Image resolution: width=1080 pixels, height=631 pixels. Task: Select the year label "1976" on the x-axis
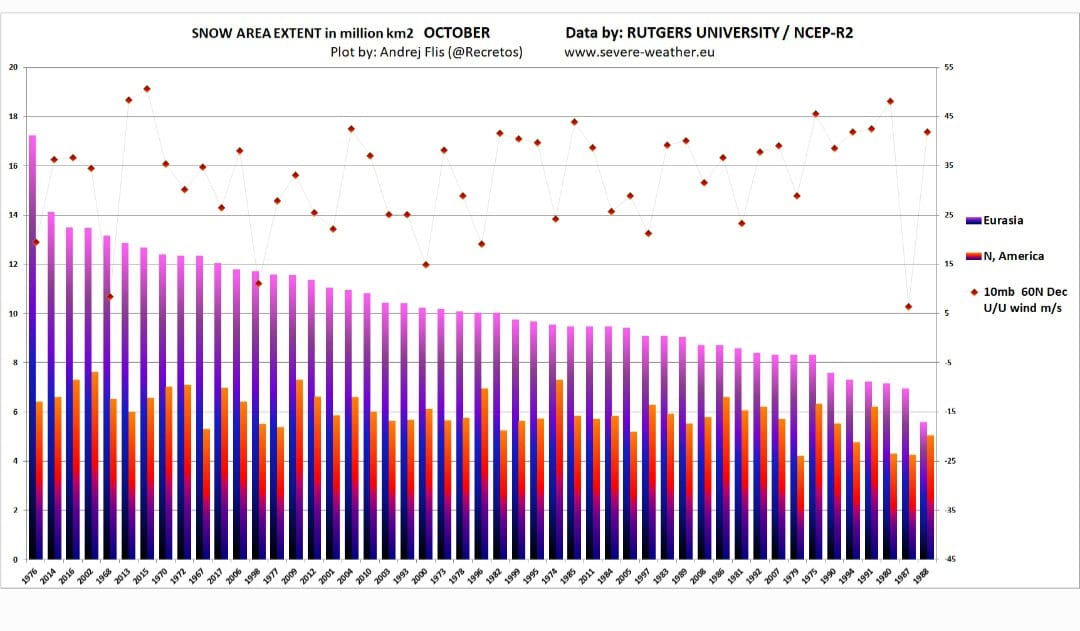30,576
